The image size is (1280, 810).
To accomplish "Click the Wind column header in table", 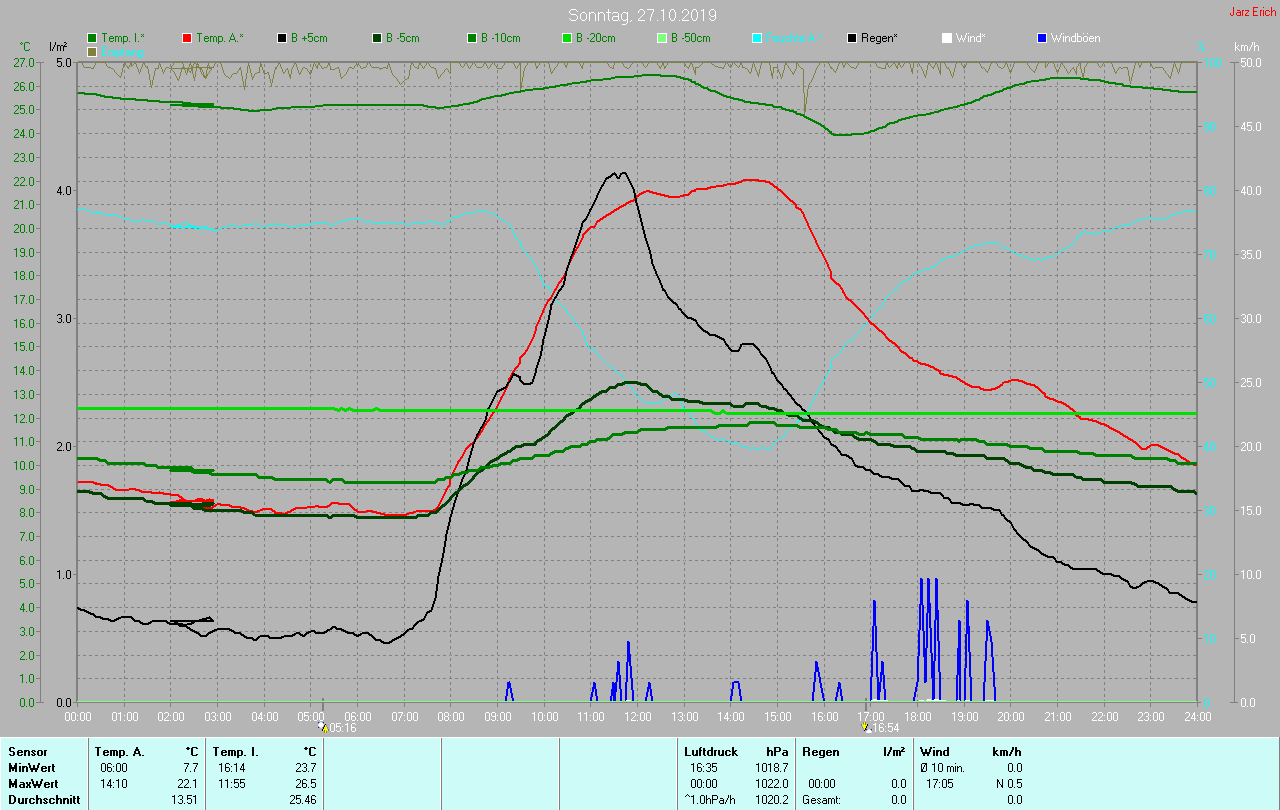I will point(934,751).
